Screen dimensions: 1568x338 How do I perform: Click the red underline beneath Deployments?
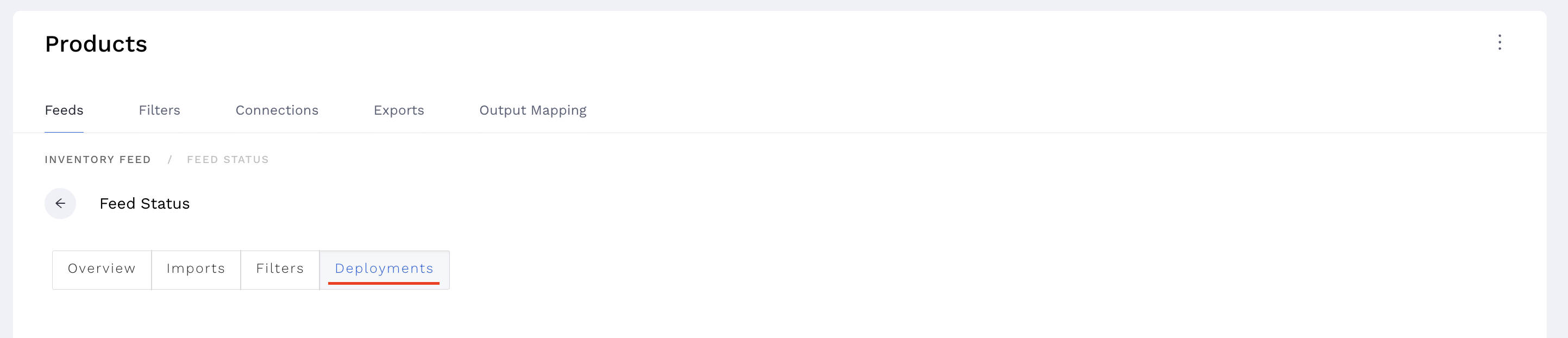[384, 283]
